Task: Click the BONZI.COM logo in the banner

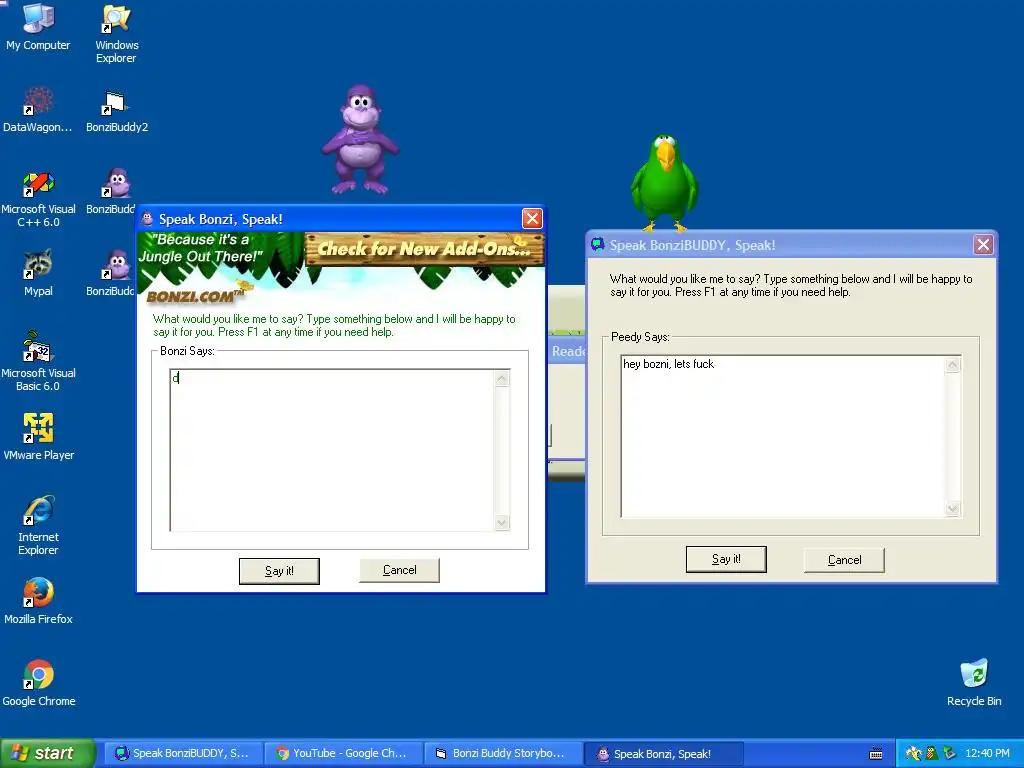Action: [x=195, y=296]
